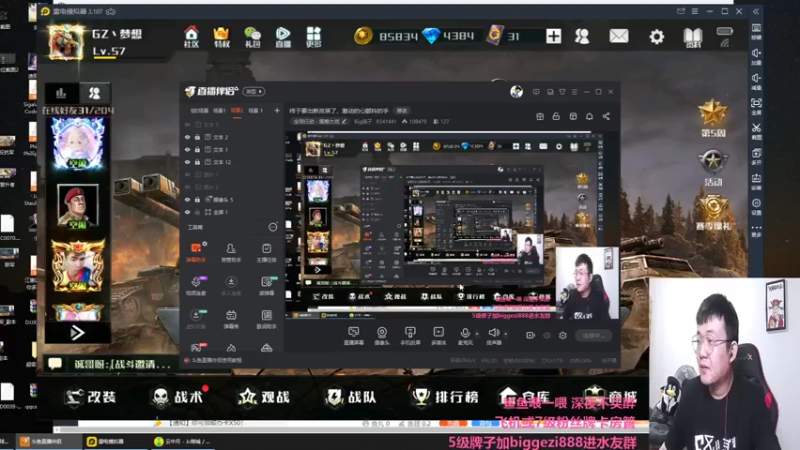Expand the friends list double arrow

pos(77,333)
